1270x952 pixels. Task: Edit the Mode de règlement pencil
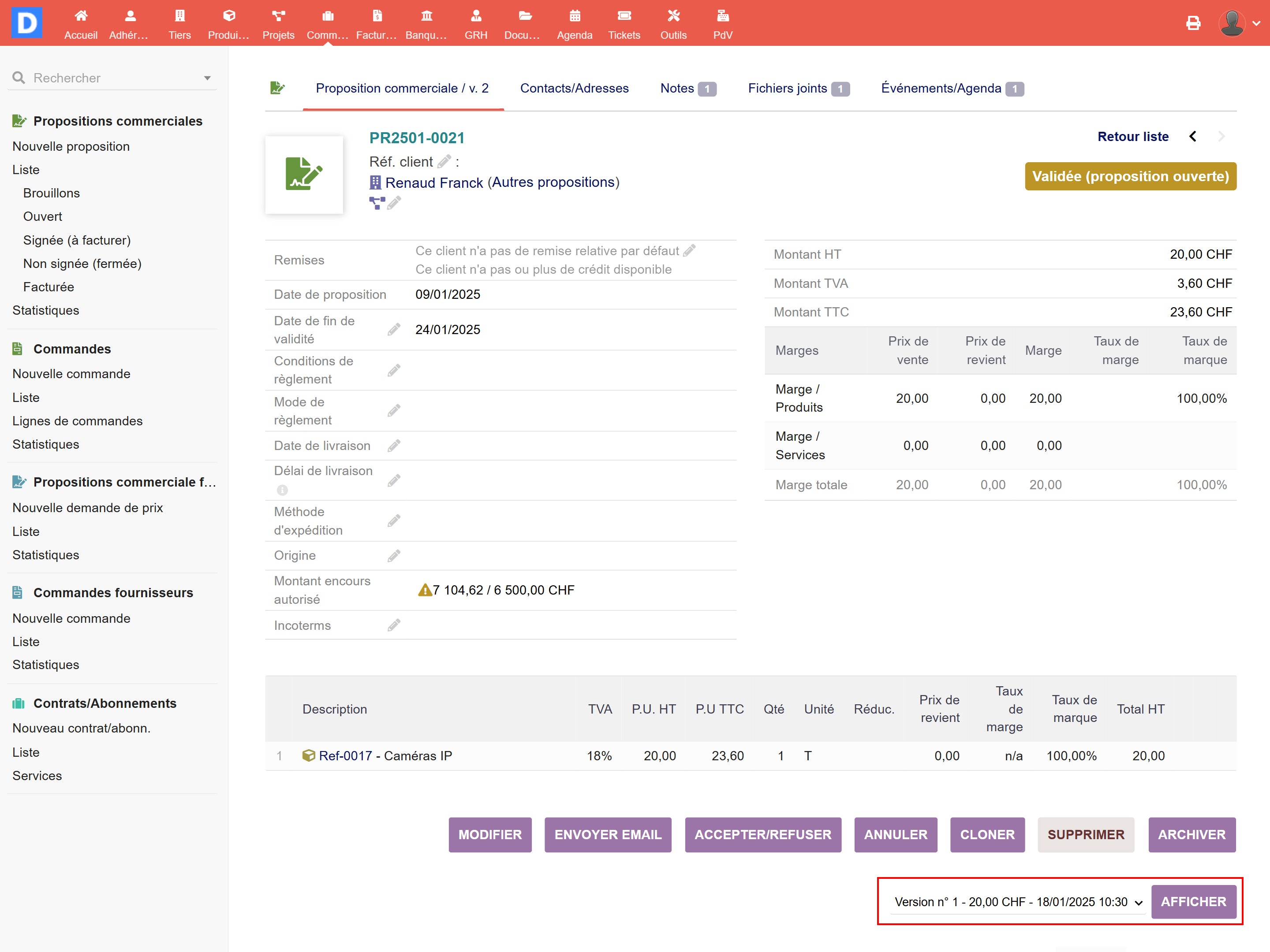coord(394,411)
